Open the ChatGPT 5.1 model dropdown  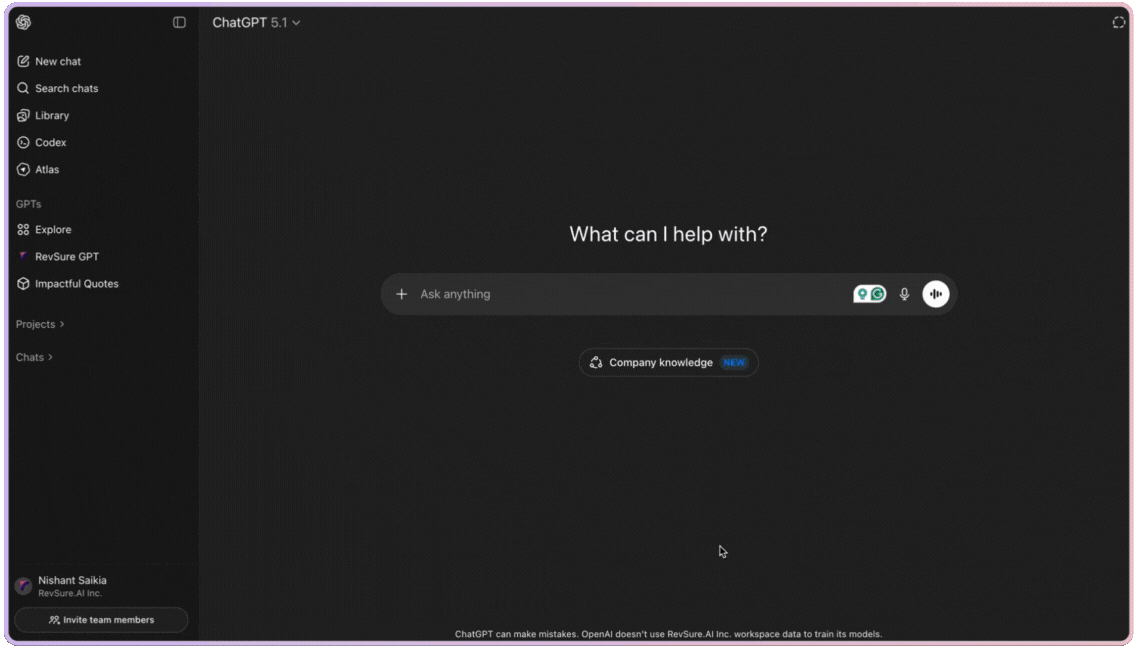[x=256, y=22]
